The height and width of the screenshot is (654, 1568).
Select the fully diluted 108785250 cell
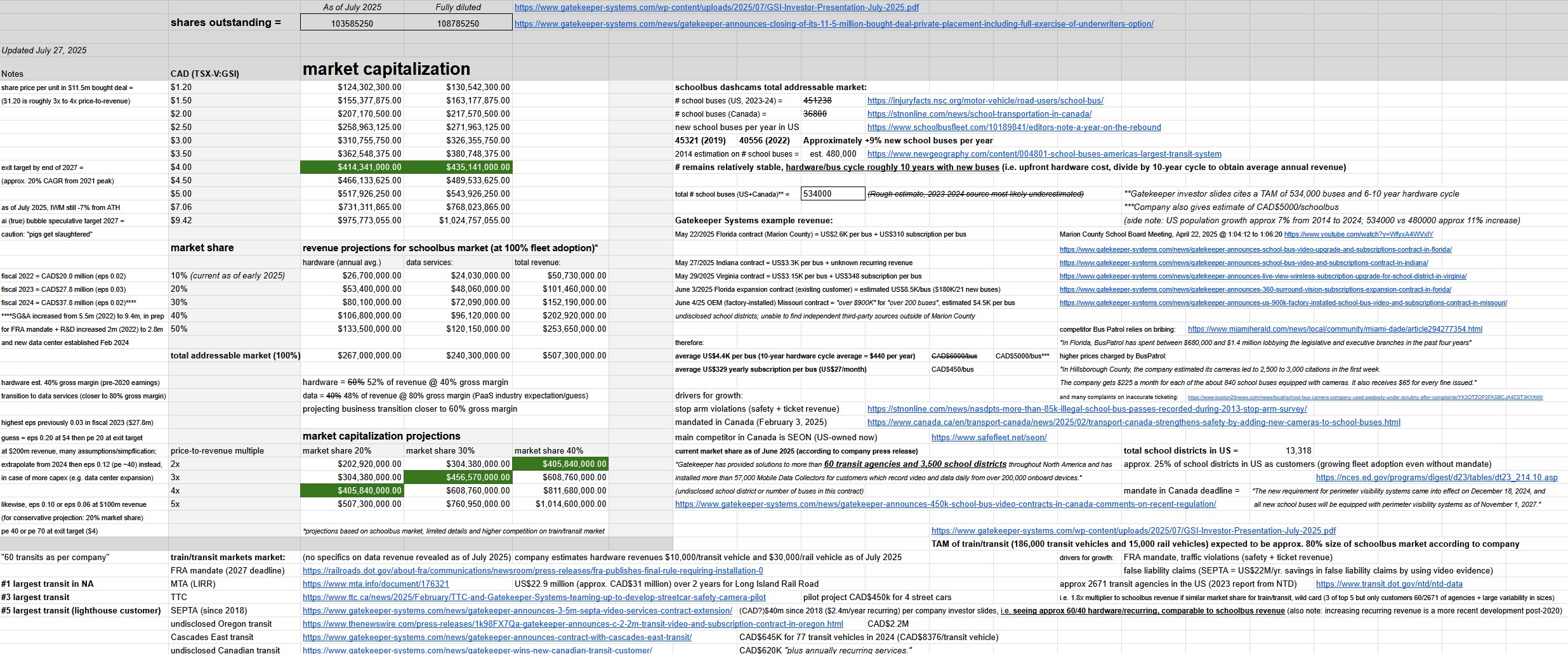[458, 23]
